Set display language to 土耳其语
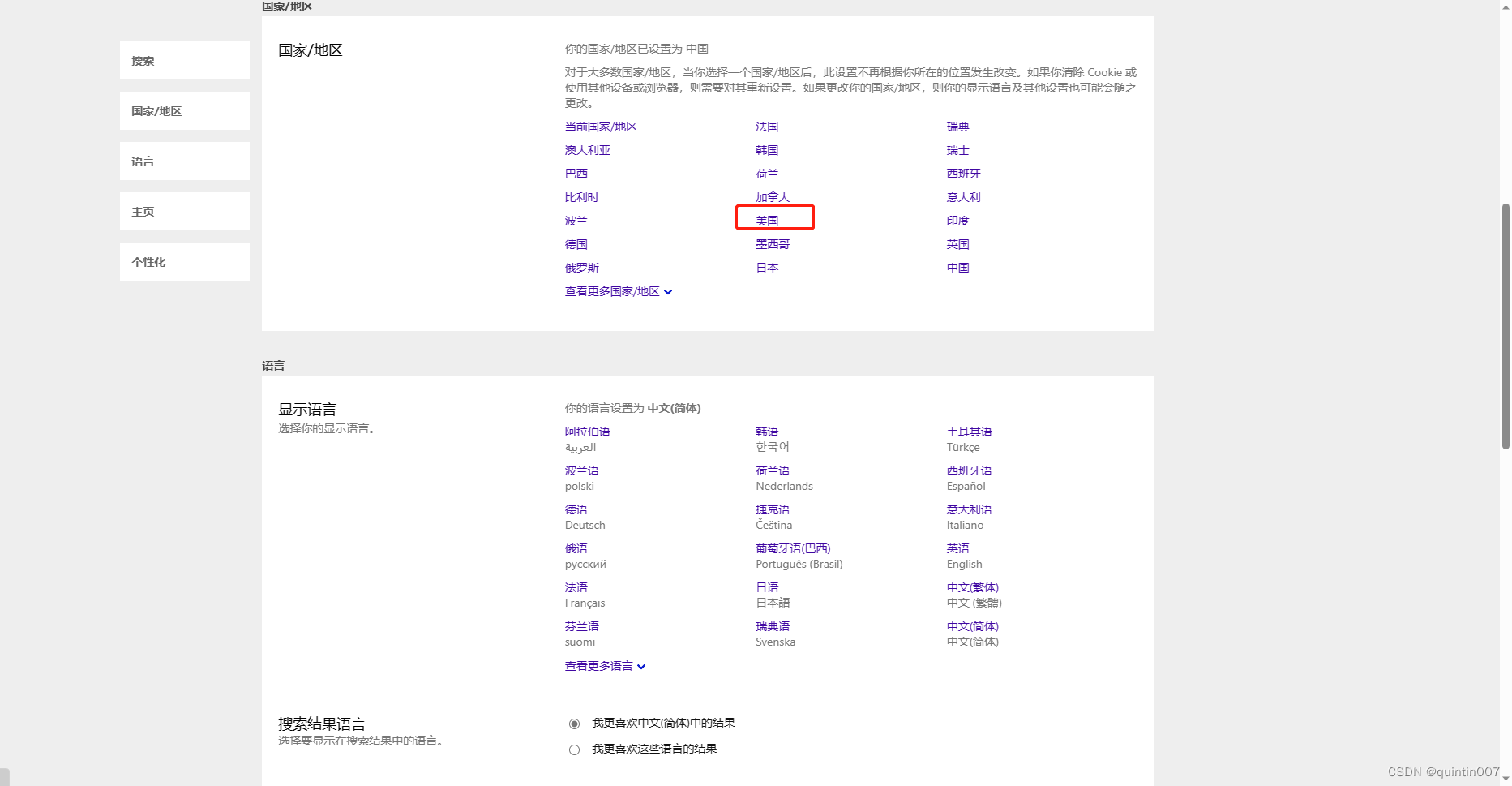This screenshot has width=1512, height=786. (970, 432)
